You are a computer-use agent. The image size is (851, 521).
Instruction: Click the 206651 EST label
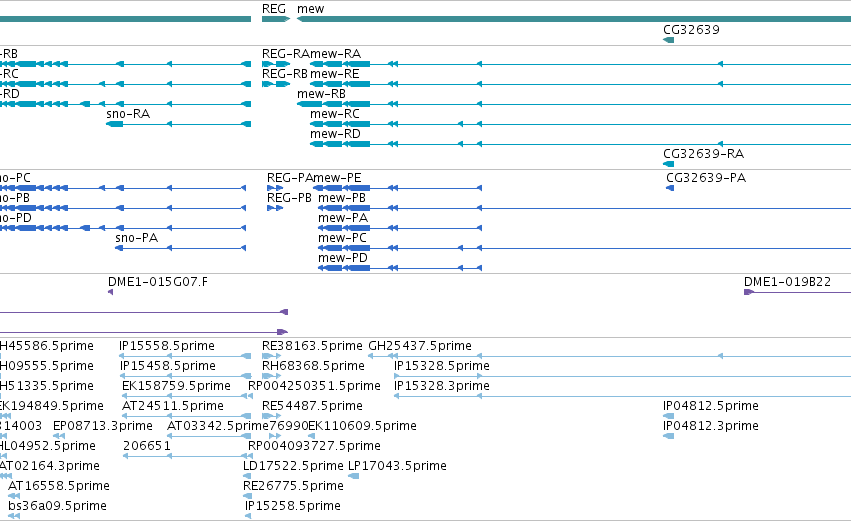[x=147, y=447]
